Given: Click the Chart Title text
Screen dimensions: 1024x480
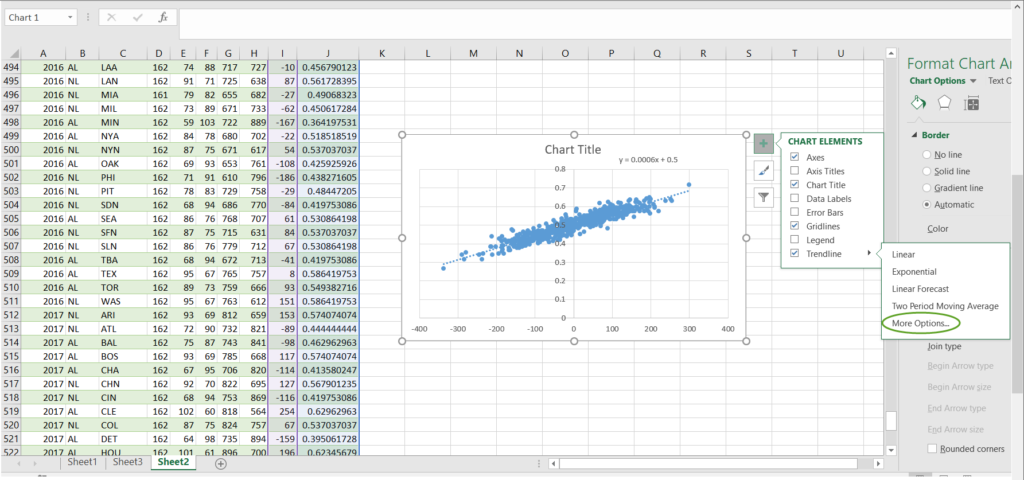Looking at the screenshot, I should [x=573, y=149].
